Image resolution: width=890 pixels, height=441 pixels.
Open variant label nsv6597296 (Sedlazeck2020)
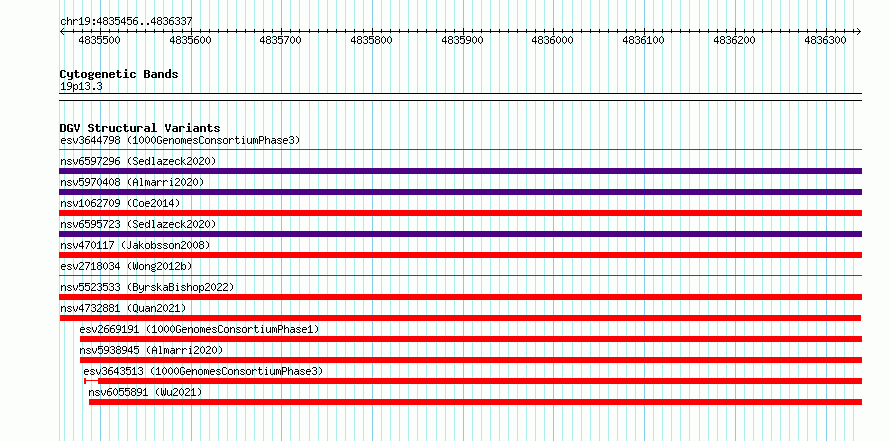pyautogui.click(x=138, y=161)
